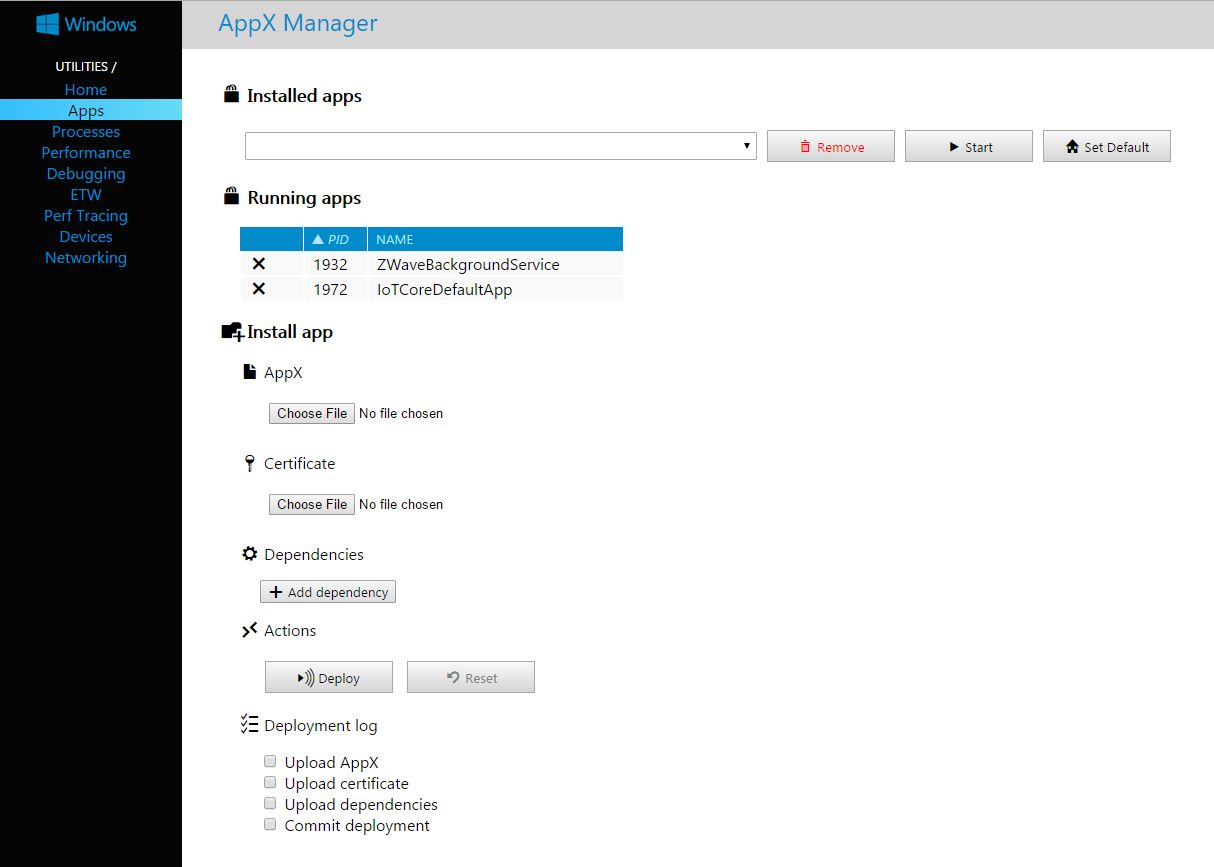Choose File for the Certificate
This screenshot has height=867, width=1214.
pyautogui.click(x=312, y=504)
